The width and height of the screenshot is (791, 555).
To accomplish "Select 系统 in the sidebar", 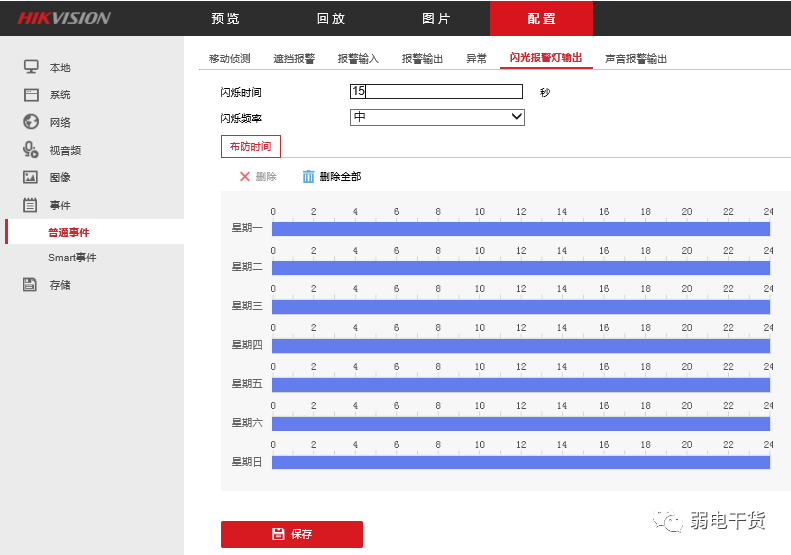I will (60, 95).
